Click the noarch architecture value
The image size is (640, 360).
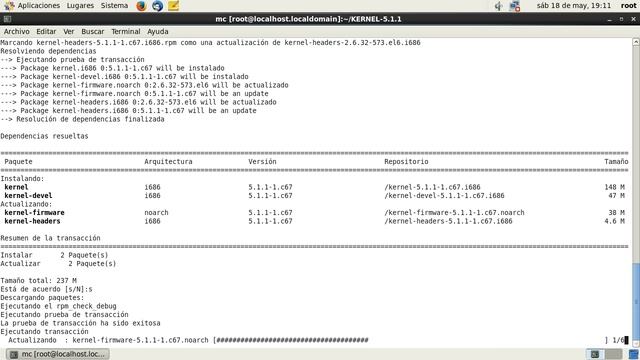click(x=156, y=213)
